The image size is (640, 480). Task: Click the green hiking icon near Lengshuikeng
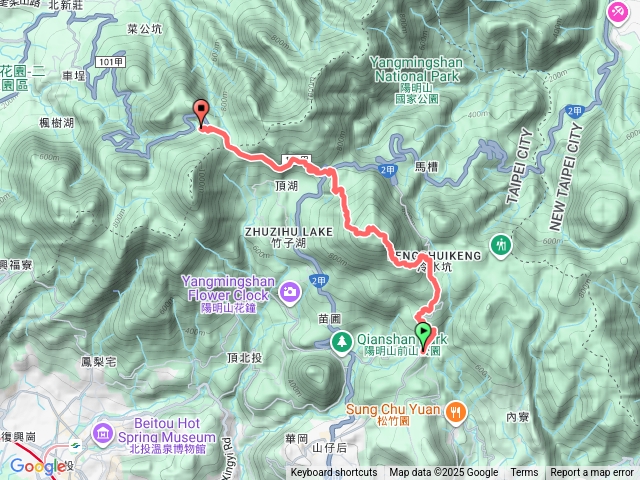pos(500,246)
